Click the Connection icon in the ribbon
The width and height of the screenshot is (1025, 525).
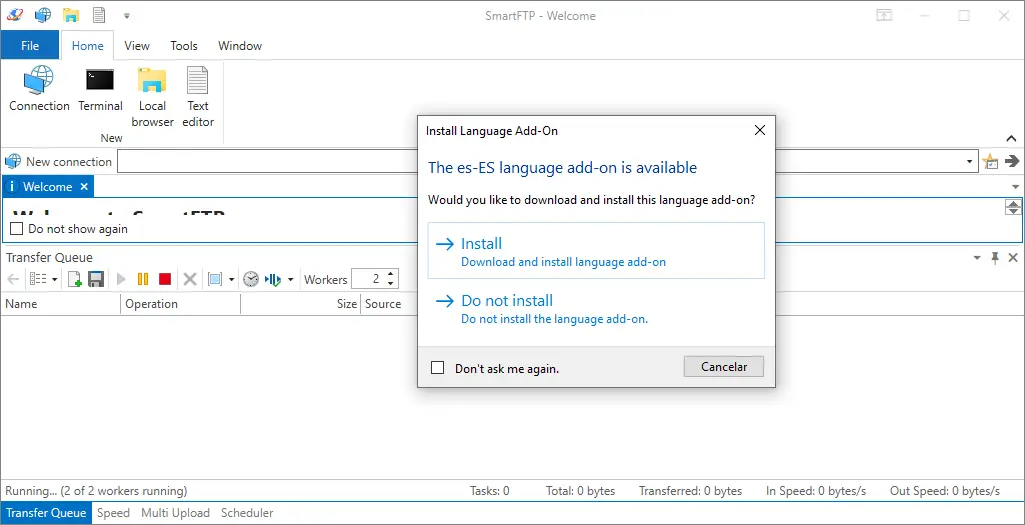[x=39, y=89]
